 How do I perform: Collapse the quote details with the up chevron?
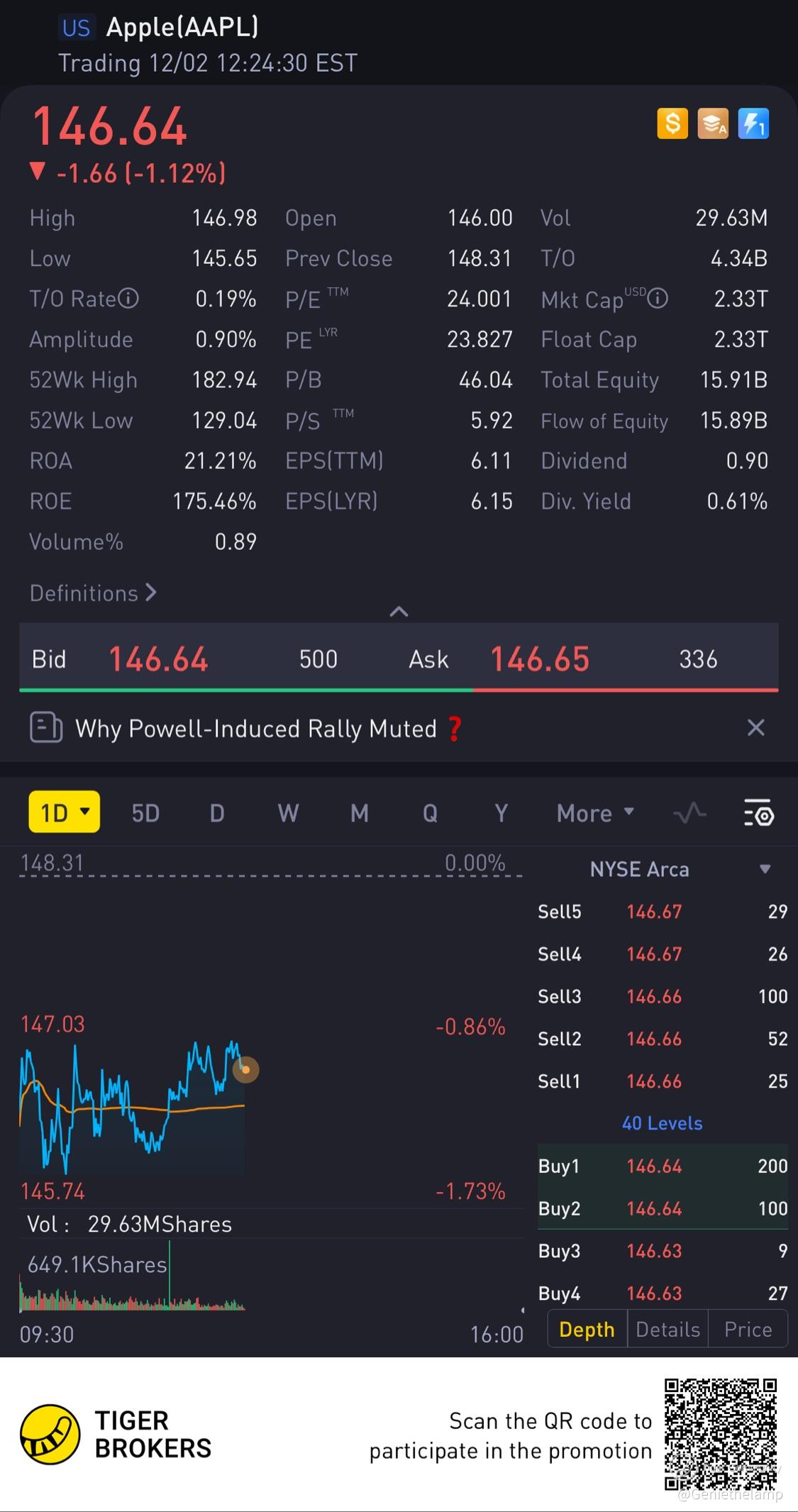point(399,612)
